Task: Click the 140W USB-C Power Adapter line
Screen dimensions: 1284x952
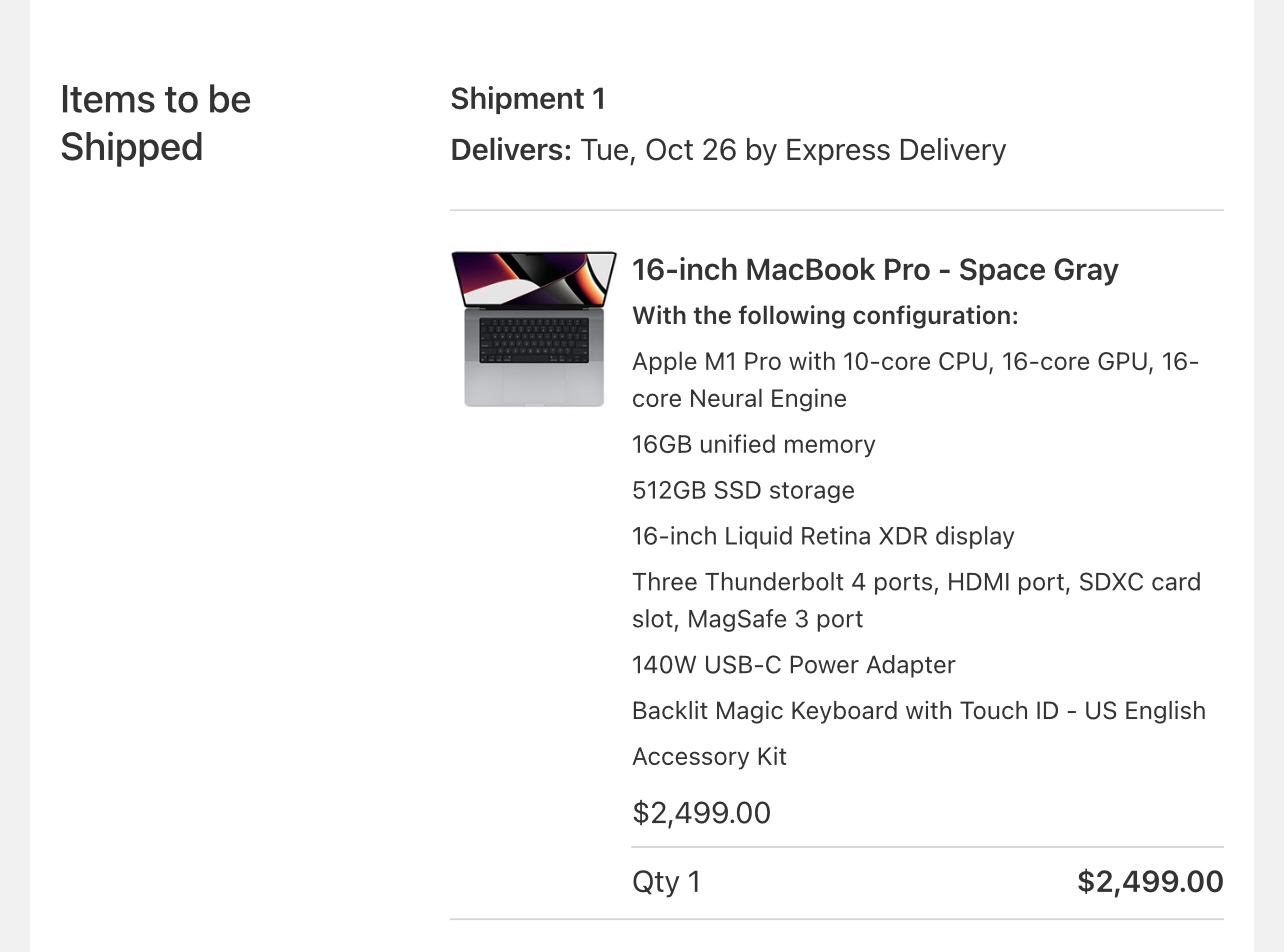Action: pyautogui.click(x=793, y=665)
